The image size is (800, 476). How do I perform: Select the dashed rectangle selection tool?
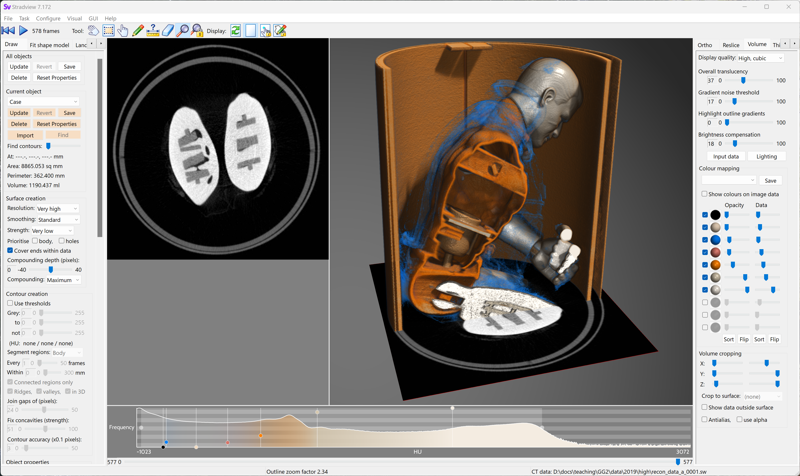tap(108, 31)
